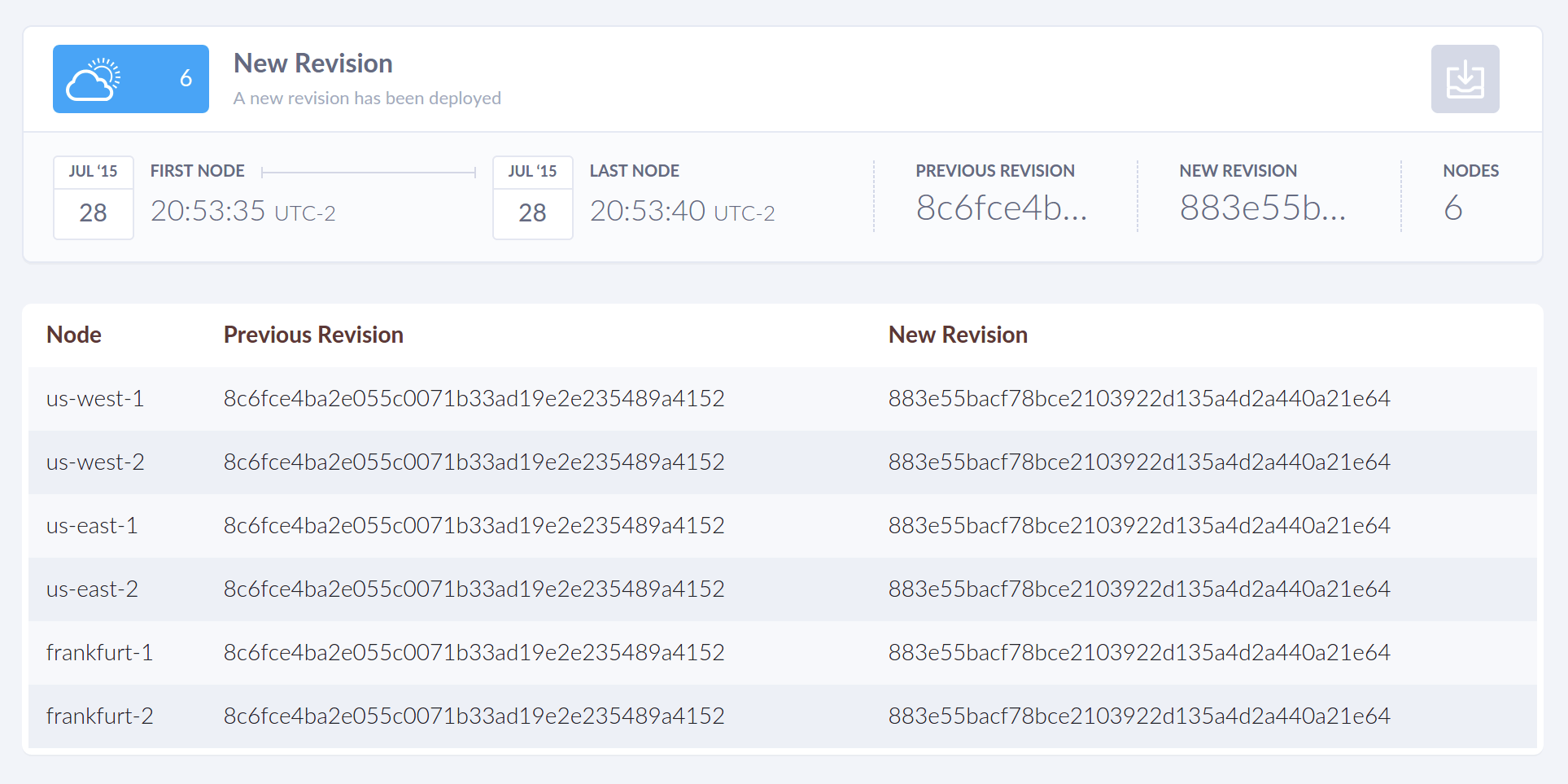Click previous revision hash in us-west-1 row
Image resolution: width=1568 pixels, height=784 pixels.
click(474, 398)
